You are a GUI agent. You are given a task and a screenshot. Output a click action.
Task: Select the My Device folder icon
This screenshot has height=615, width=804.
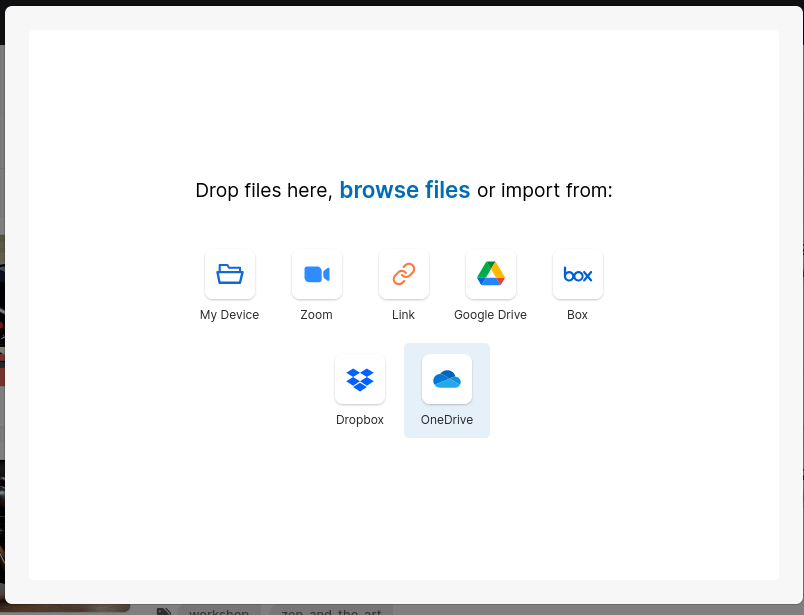click(230, 274)
